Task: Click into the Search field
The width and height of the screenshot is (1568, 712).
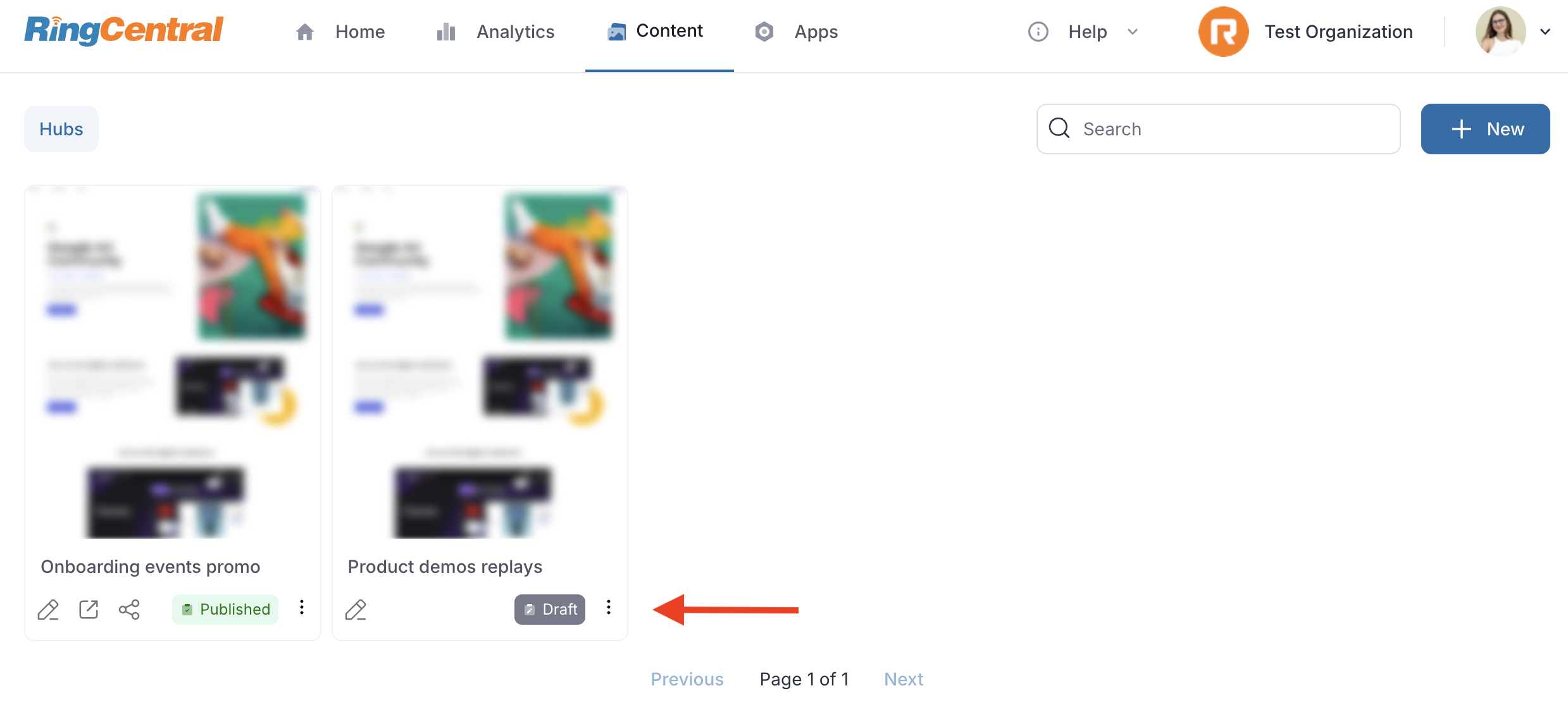Action: point(1218,129)
